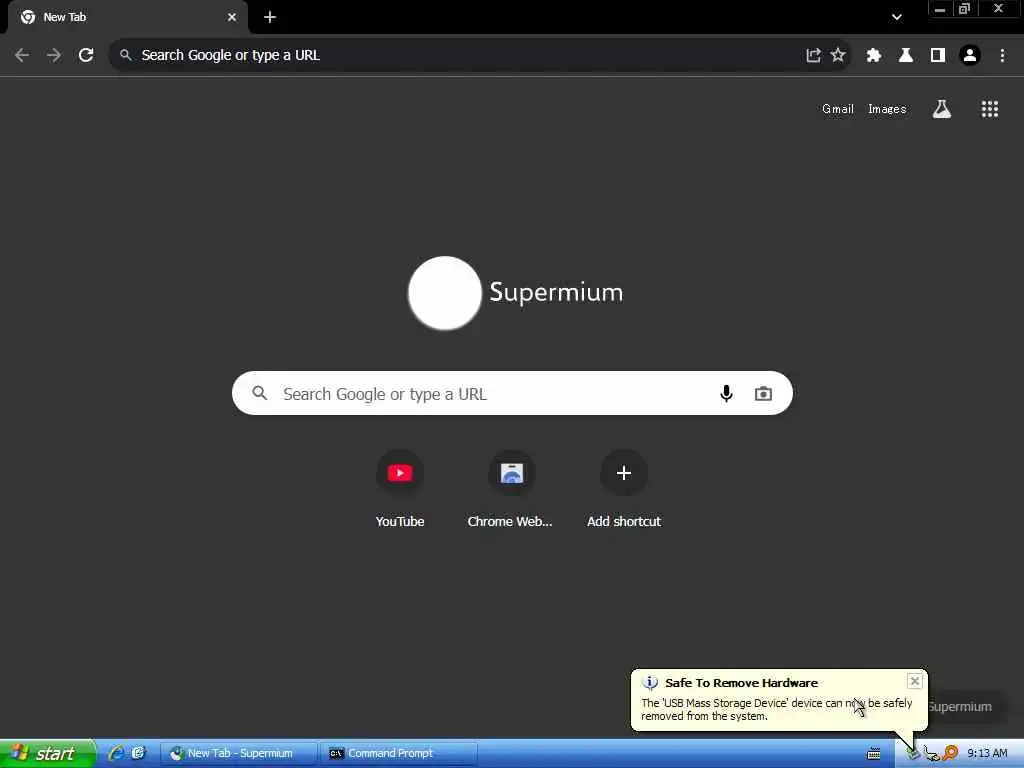This screenshot has height=768, width=1024.
Task: Dismiss the Safe To Remove Hardware balloon
Action: point(914,681)
